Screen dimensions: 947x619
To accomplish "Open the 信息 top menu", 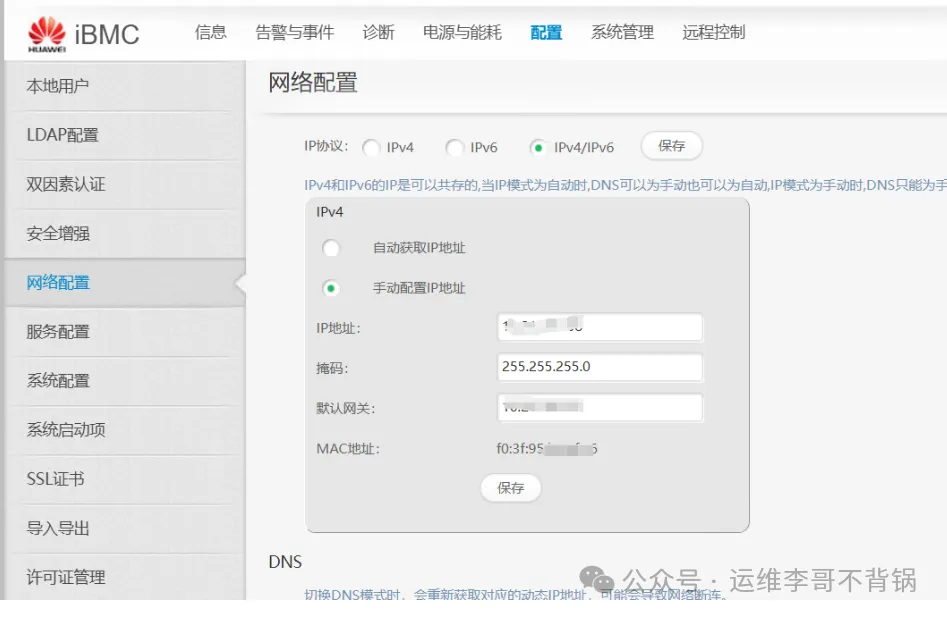I will [211, 33].
